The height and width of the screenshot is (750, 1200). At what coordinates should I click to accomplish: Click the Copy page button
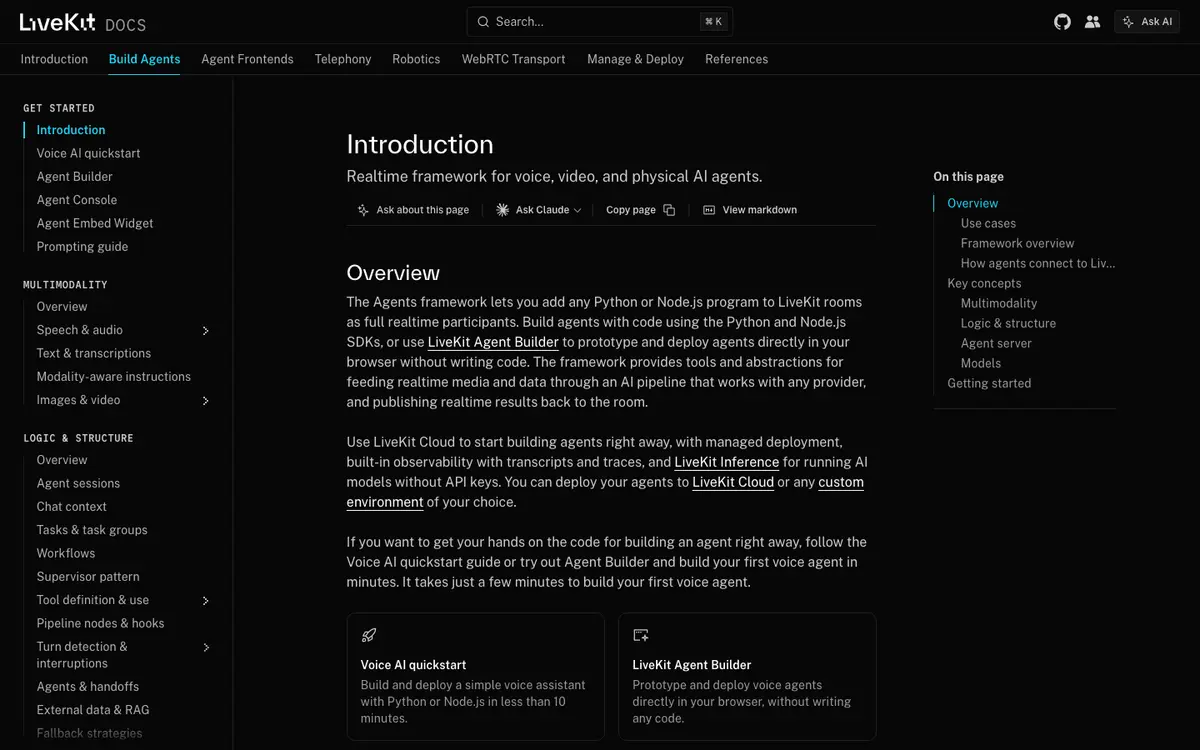pos(640,210)
